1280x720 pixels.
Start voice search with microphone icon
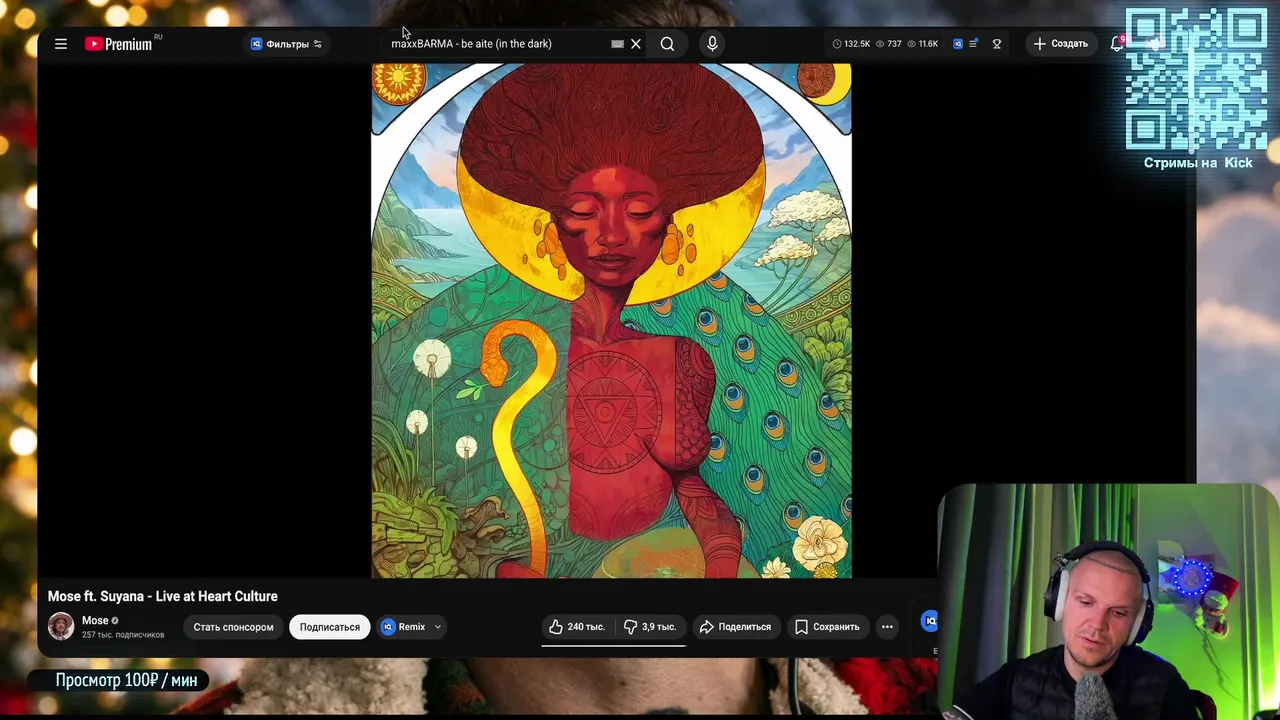[x=712, y=44]
